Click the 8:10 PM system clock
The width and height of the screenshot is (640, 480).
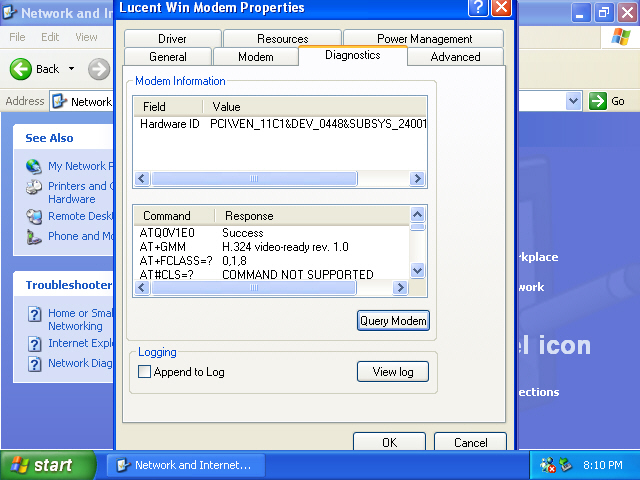click(x=602, y=465)
